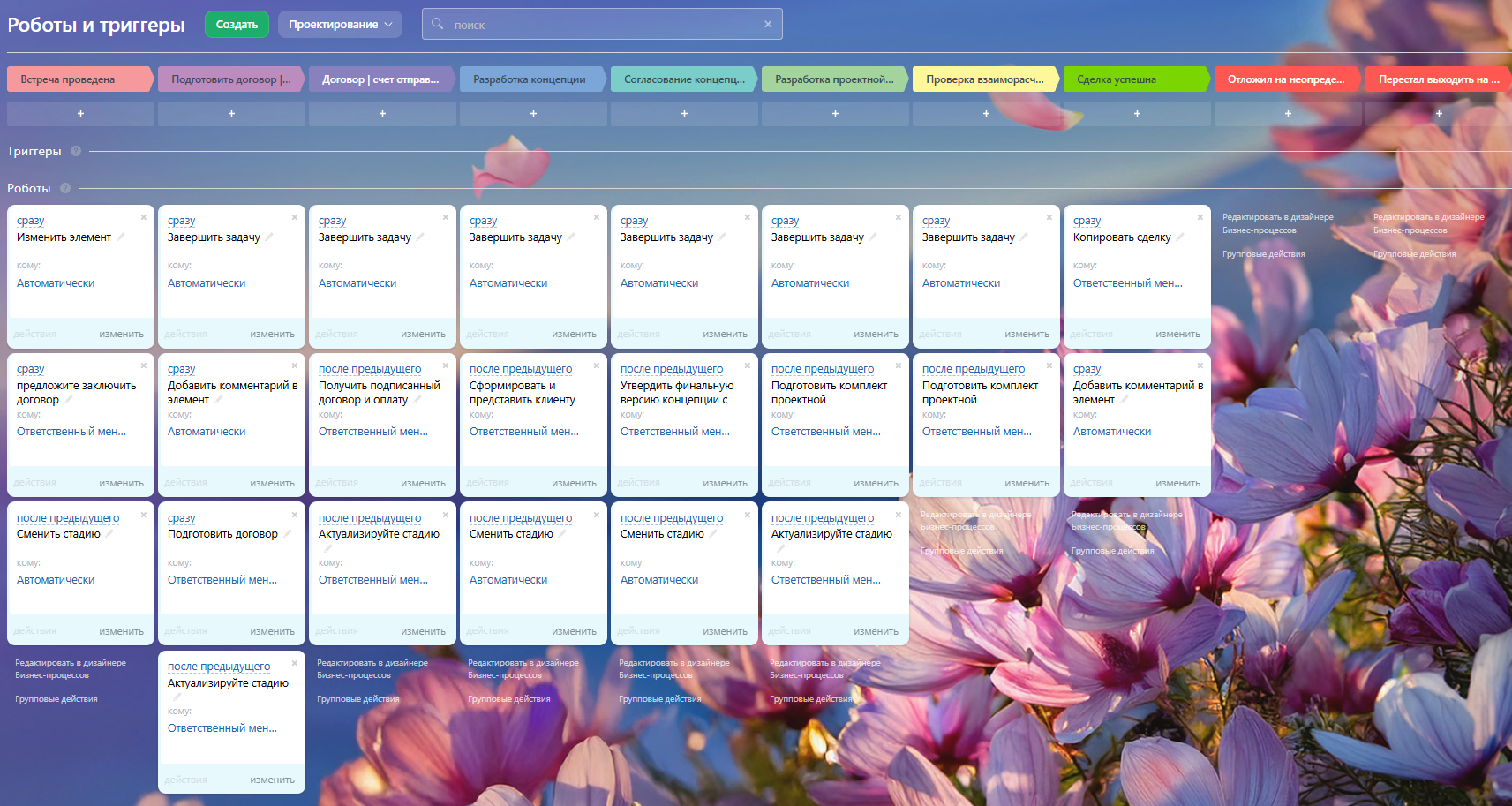This screenshot has width=1512, height=806.
Task: Open после предыдущего delay on Сформировать и представить
Action: tap(520, 369)
